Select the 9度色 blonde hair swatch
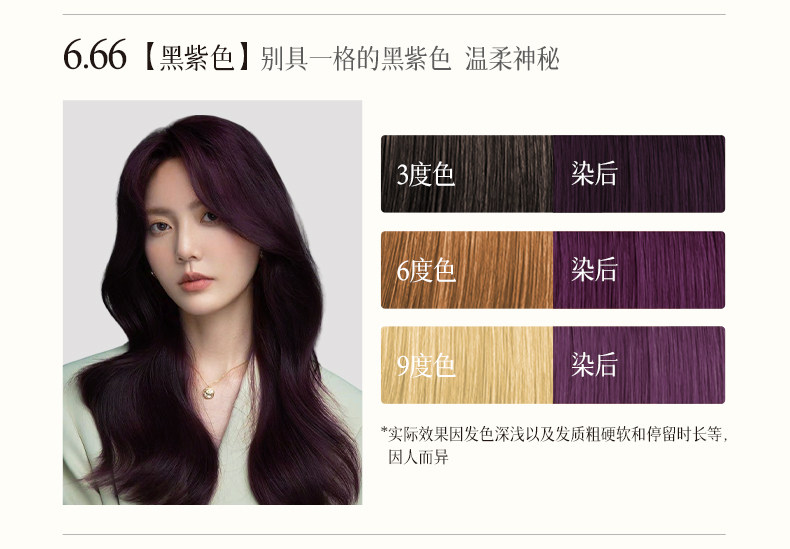Image resolution: width=790 pixels, height=549 pixels. click(x=467, y=365)
